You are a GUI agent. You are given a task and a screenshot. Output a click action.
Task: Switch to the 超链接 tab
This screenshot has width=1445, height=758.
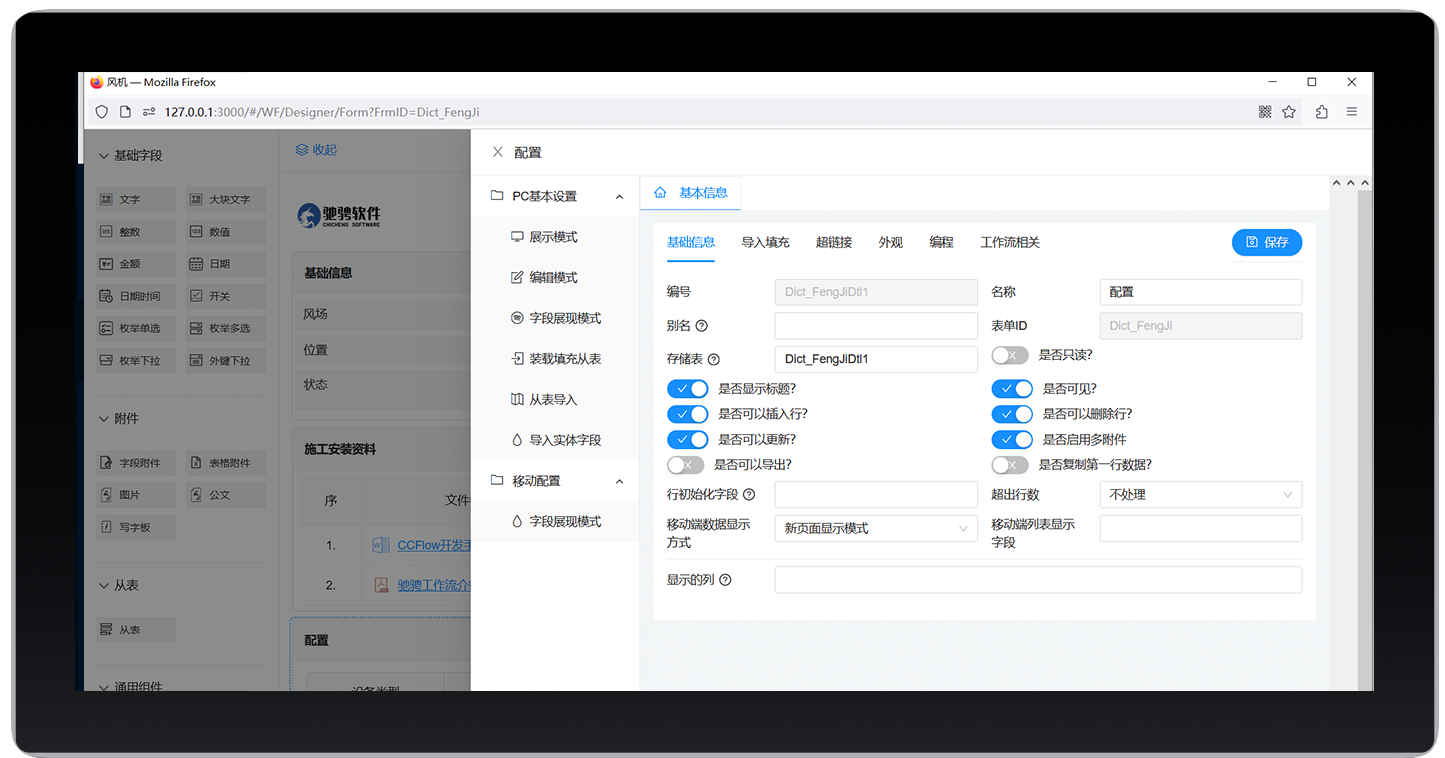click(834, 242)
